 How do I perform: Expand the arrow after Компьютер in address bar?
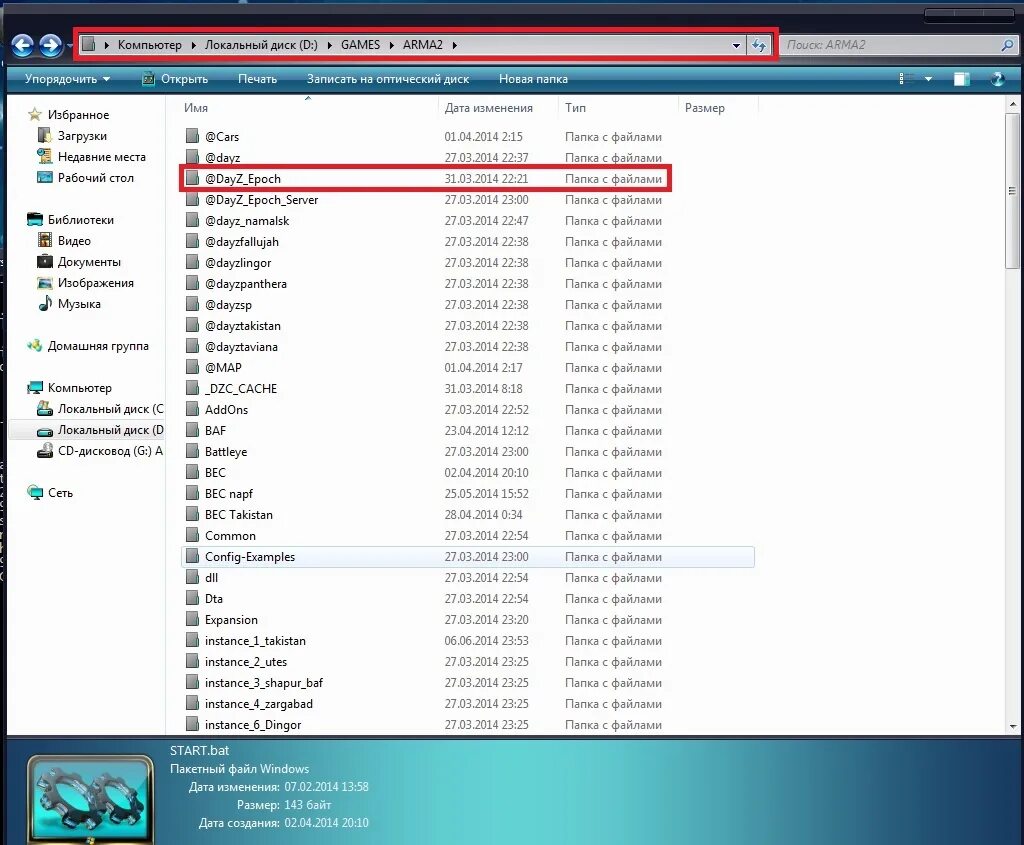click(193, 45)
